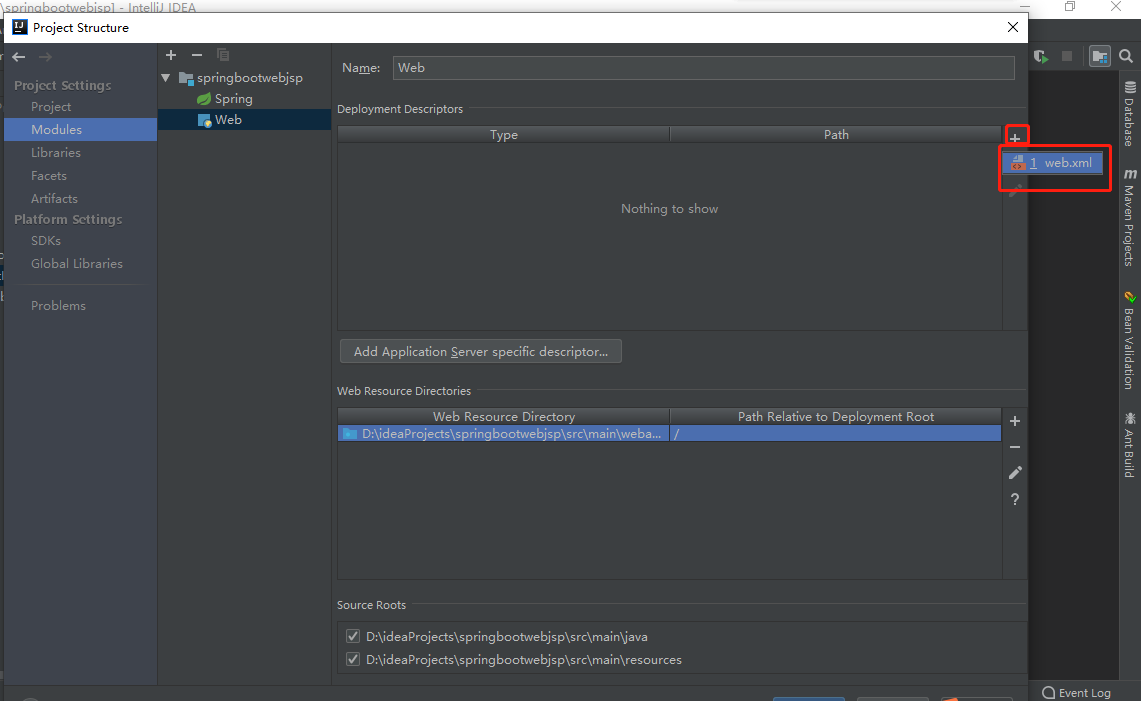Click the deployment descriptor Path column header
The height and width of the screenshot is (701, 1141).
(x=836, y=135)
